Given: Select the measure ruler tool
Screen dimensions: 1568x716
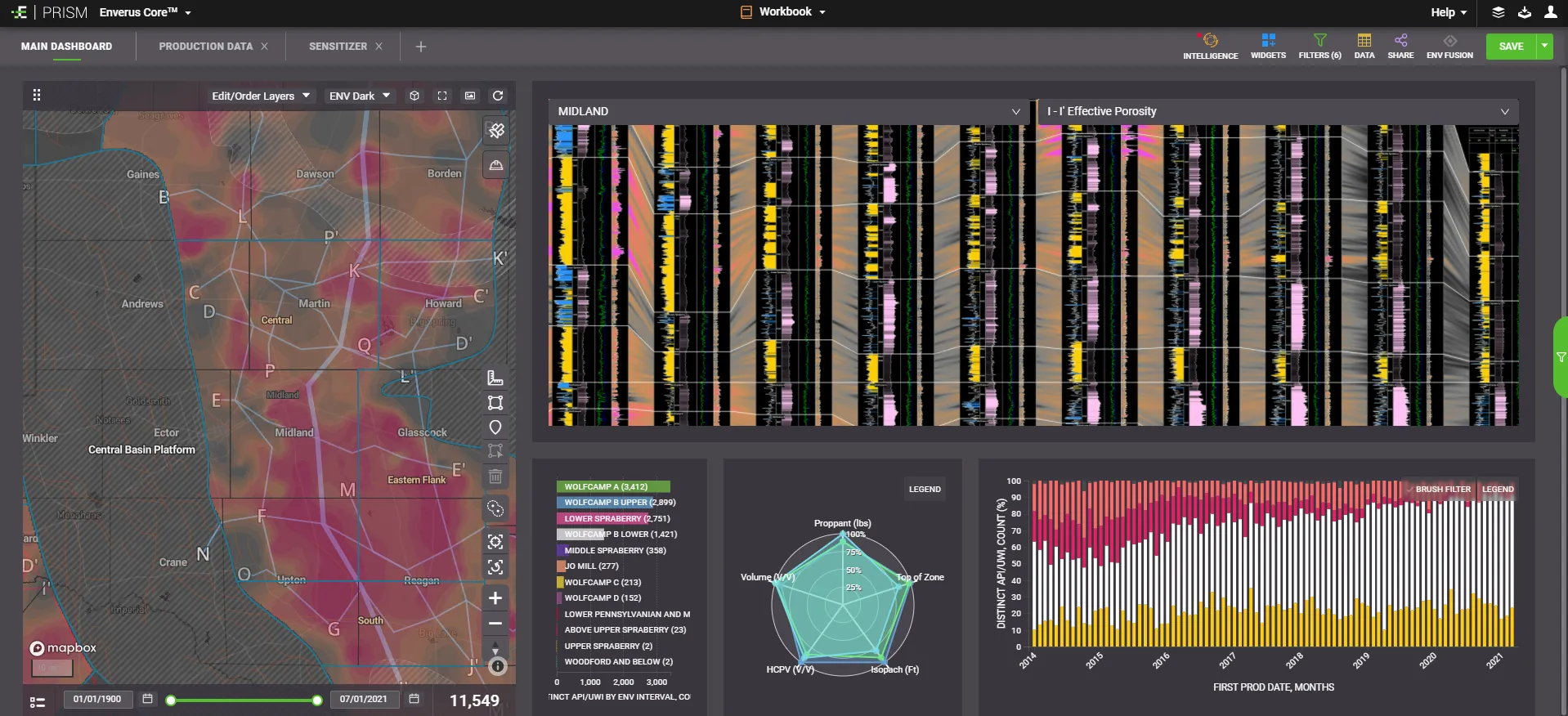Looking at the screenshot, I should pyautogui.click(x=495, y=378).
